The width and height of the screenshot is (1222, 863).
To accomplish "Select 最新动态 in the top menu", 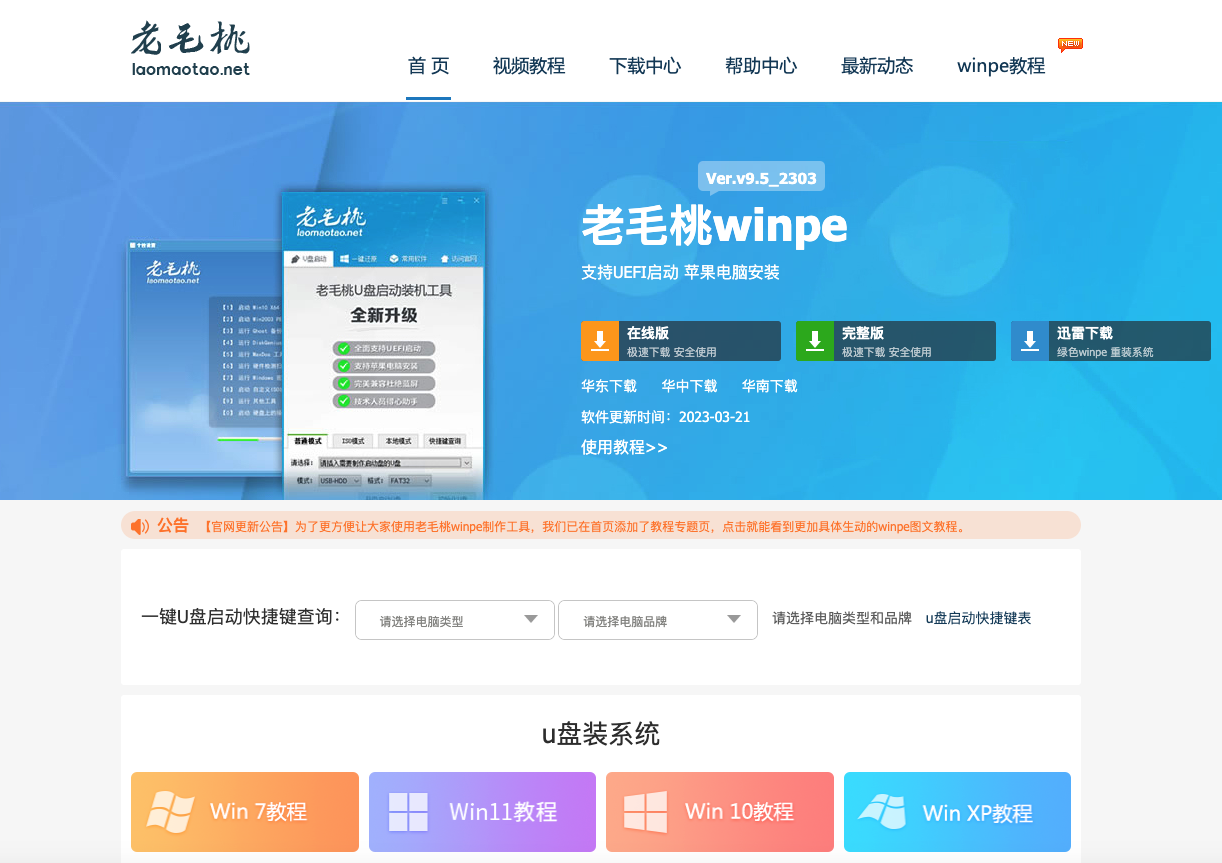I will (877, 66).
